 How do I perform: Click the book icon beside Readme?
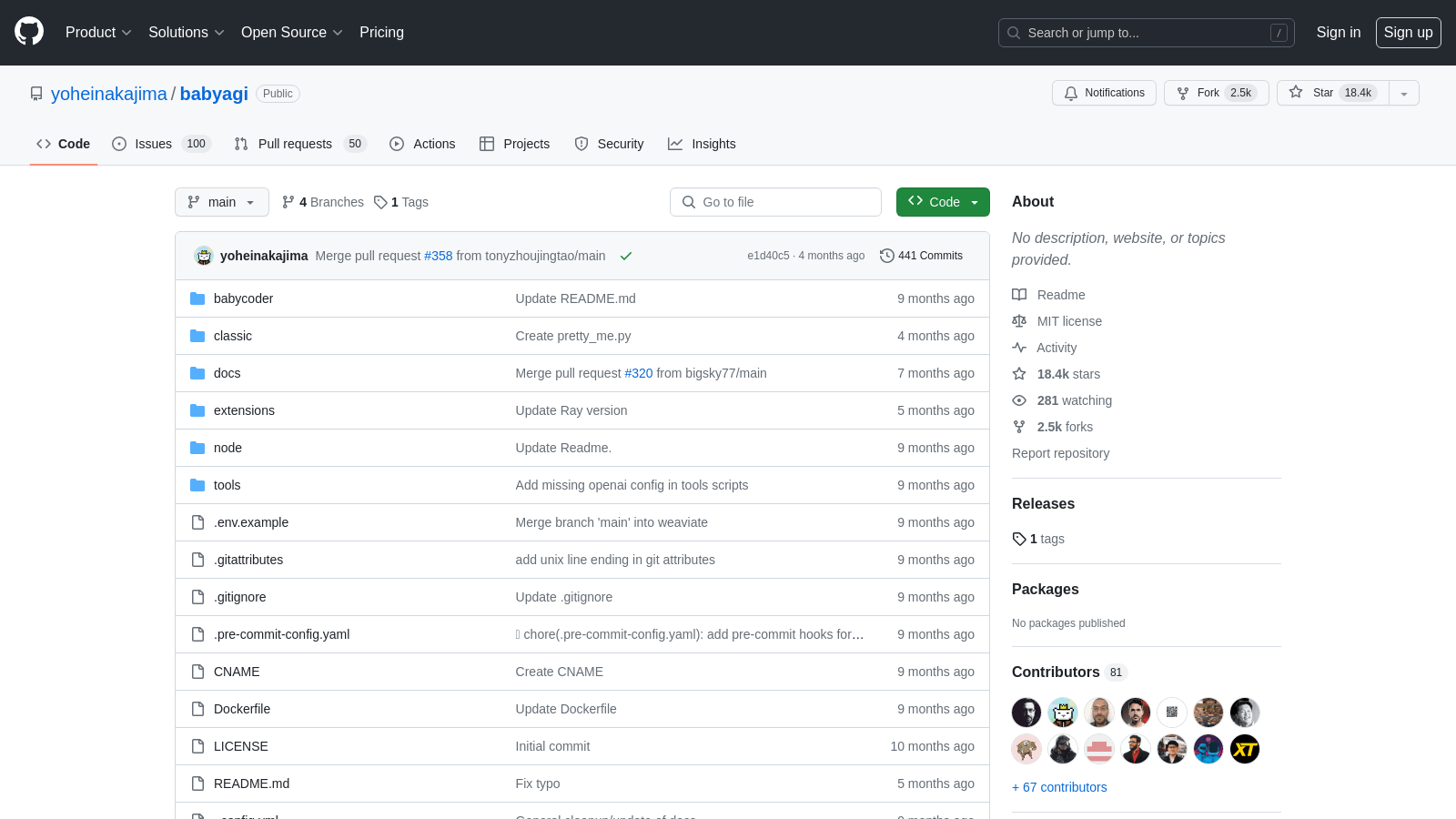(1019, 295)
